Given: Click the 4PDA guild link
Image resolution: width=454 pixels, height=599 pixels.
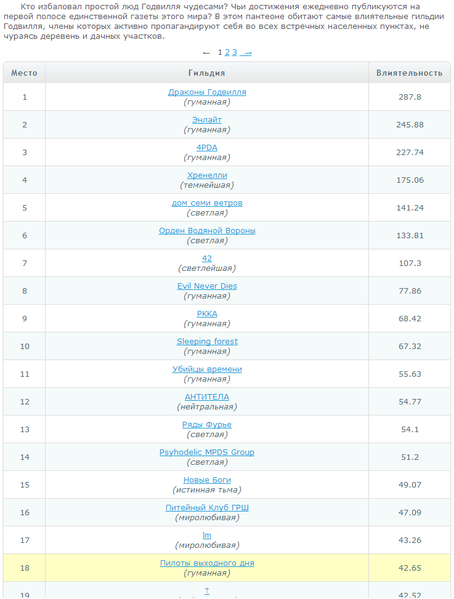Looking at the screenshot, I should [207, 147].
